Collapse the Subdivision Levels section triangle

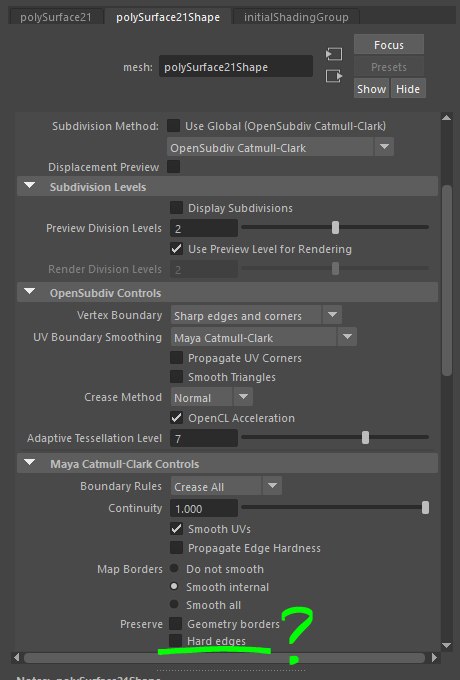[x=29, y=186]
